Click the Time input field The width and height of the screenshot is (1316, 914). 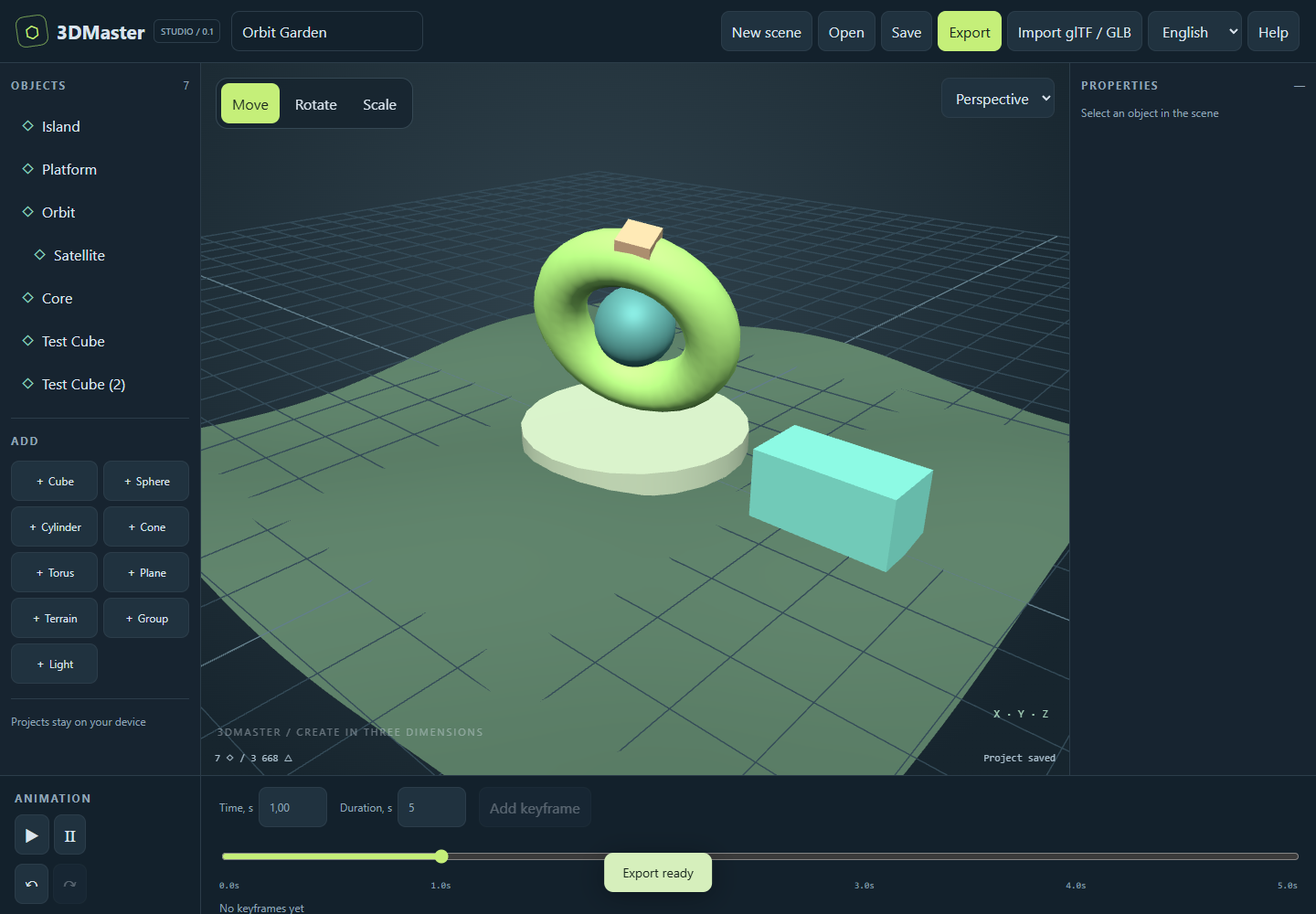coord(292,807)
